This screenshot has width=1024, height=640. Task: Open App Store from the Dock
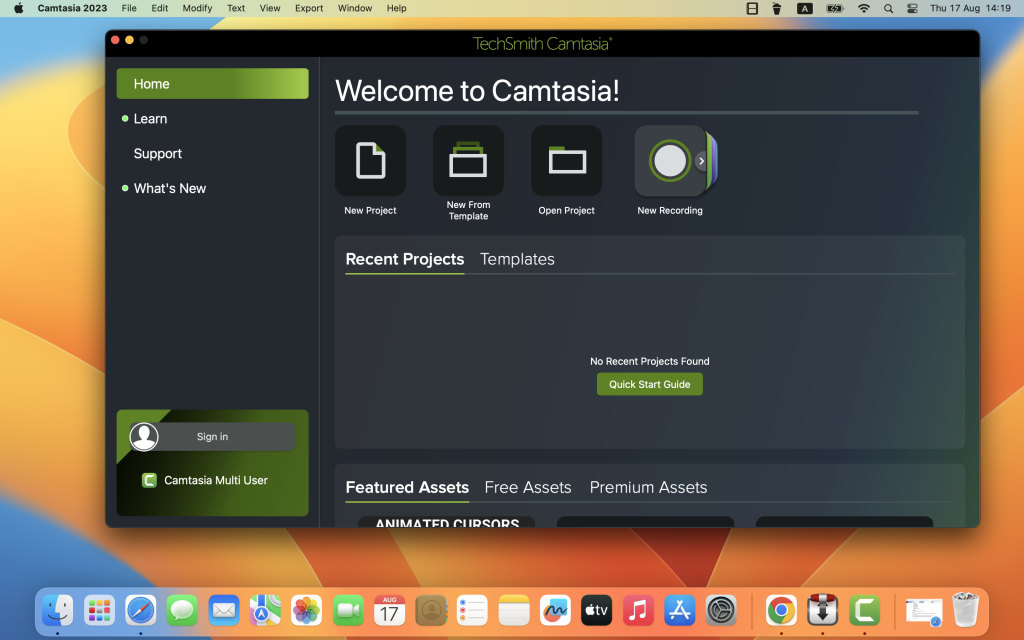(x=680, y=611)
